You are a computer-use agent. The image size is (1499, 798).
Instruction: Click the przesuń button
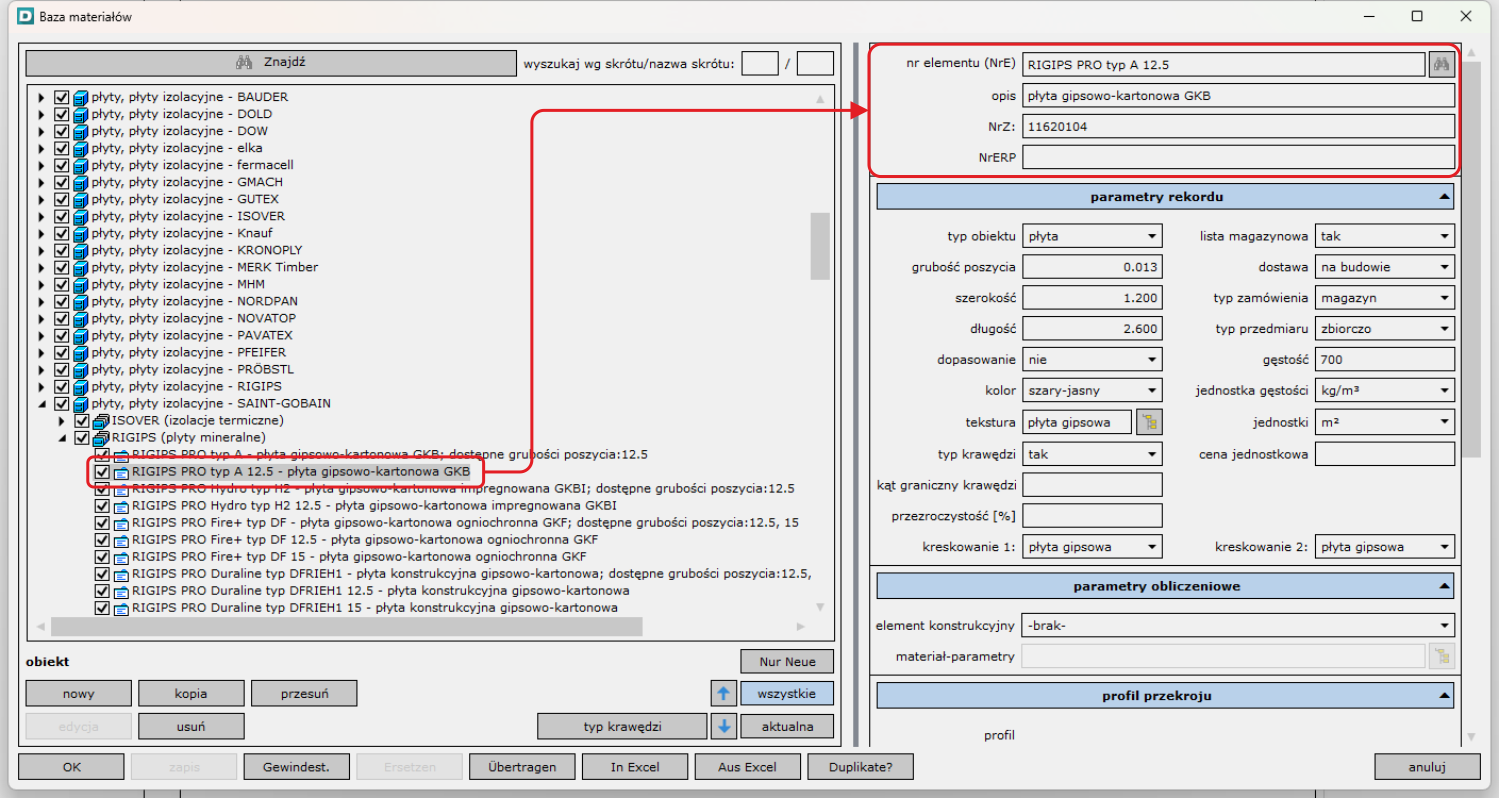coord(304,693)
